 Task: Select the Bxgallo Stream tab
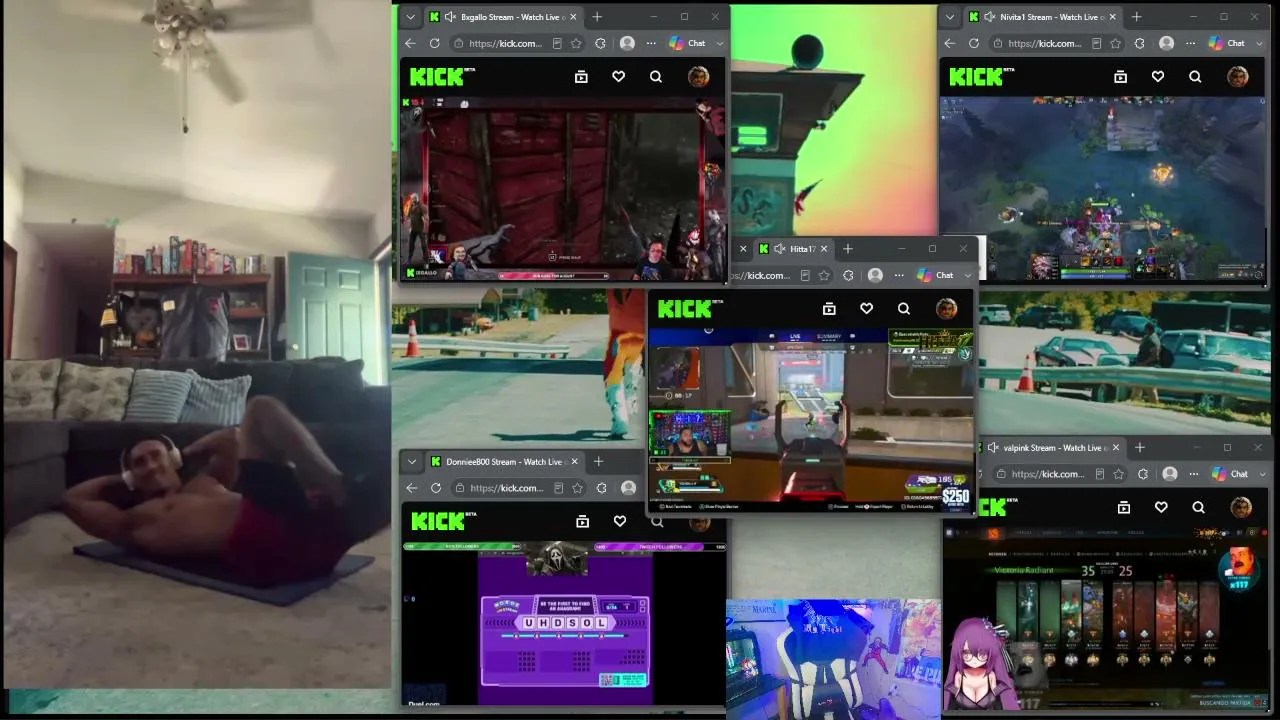503,17
